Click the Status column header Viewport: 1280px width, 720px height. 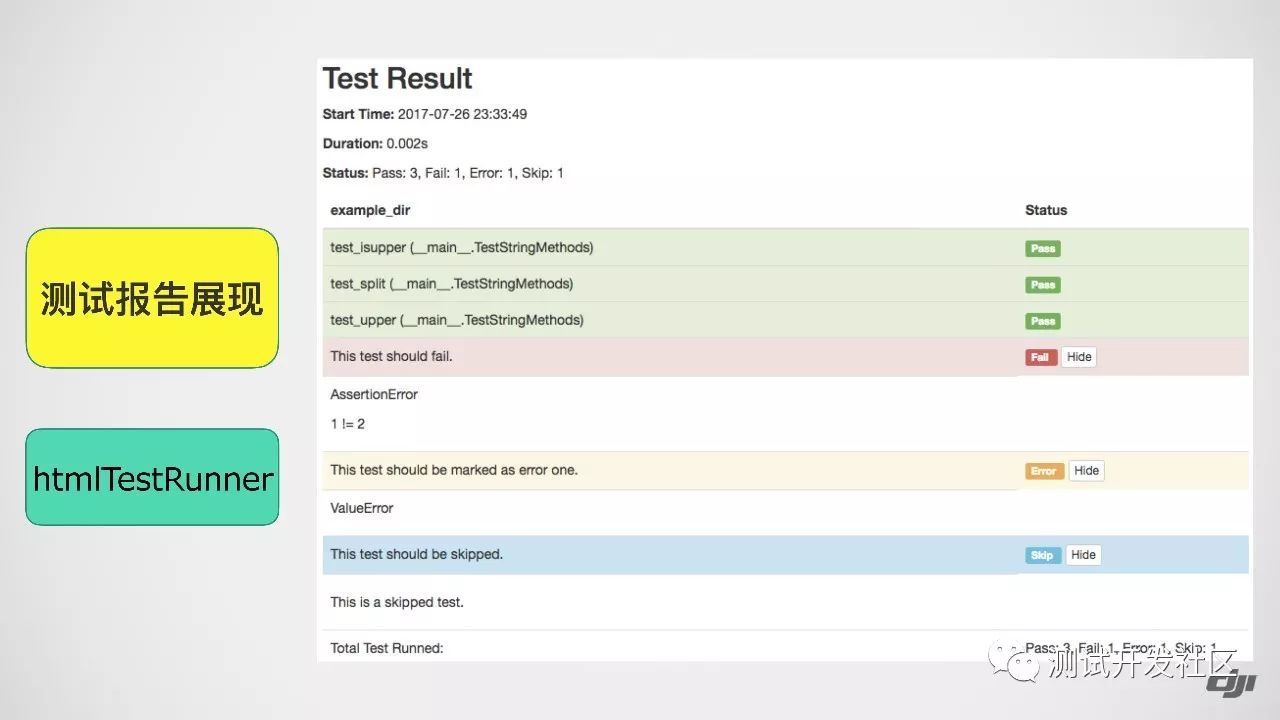point(1046,210)
